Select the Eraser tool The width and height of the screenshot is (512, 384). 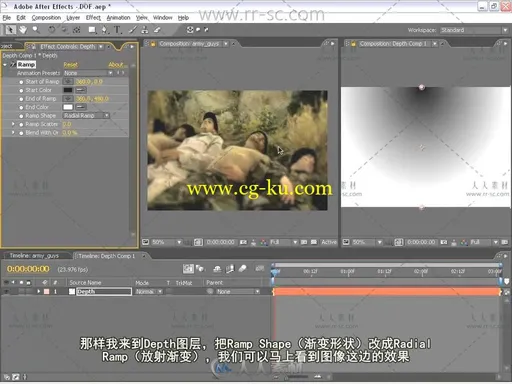click(157, 30)
